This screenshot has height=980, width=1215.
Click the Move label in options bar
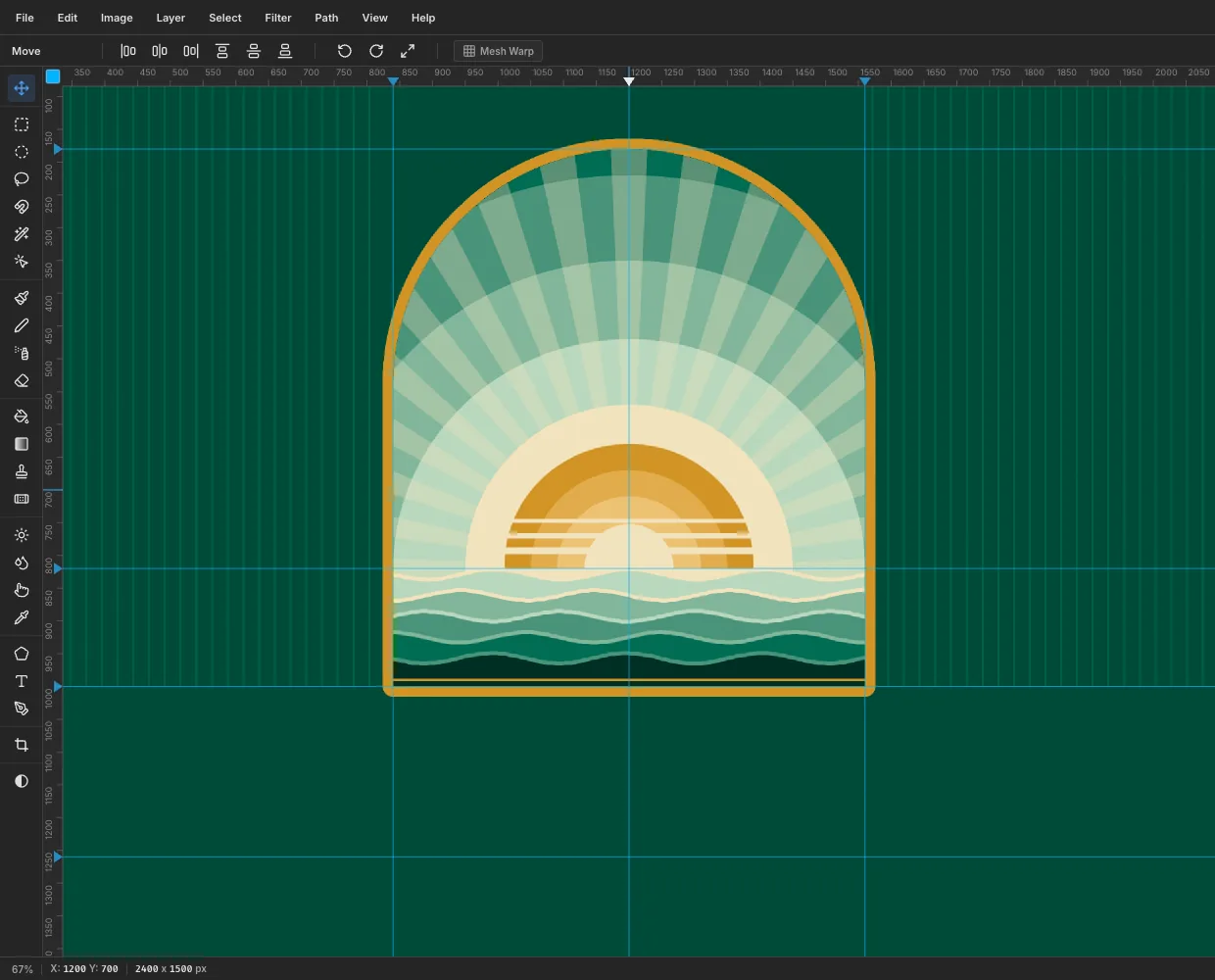[x=26, y=51]
